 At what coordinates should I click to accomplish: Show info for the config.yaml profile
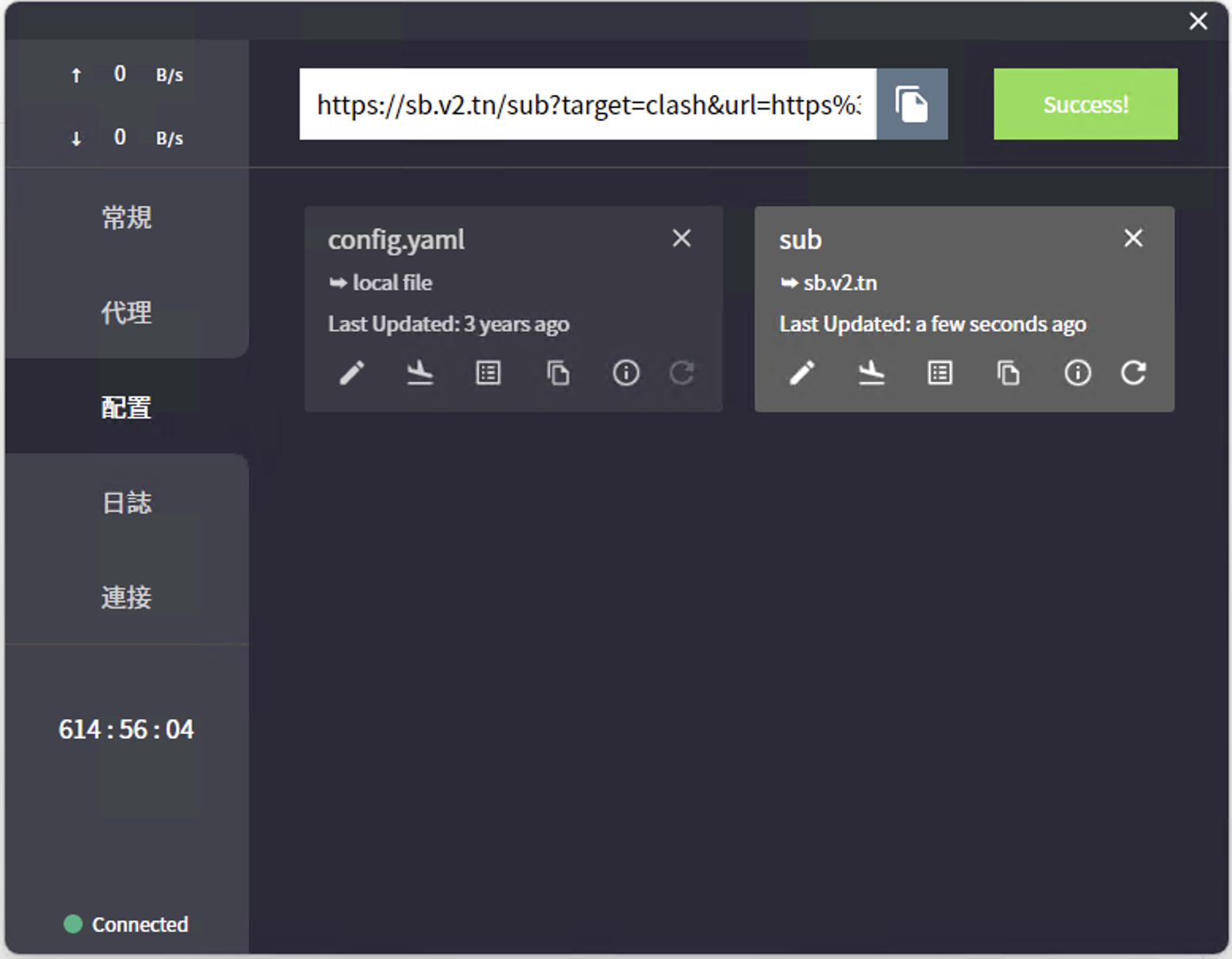626,373
